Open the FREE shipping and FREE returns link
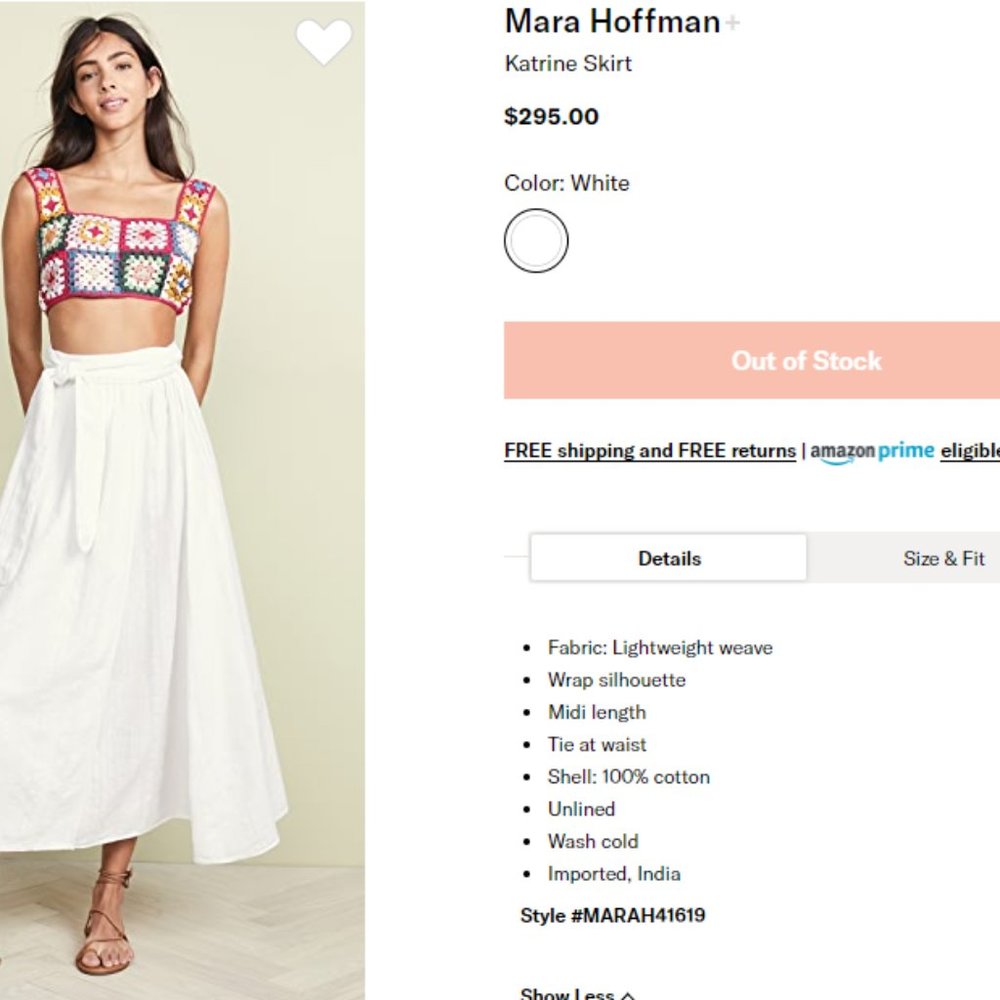1000x1000 pixels. (x=649, y=450)
